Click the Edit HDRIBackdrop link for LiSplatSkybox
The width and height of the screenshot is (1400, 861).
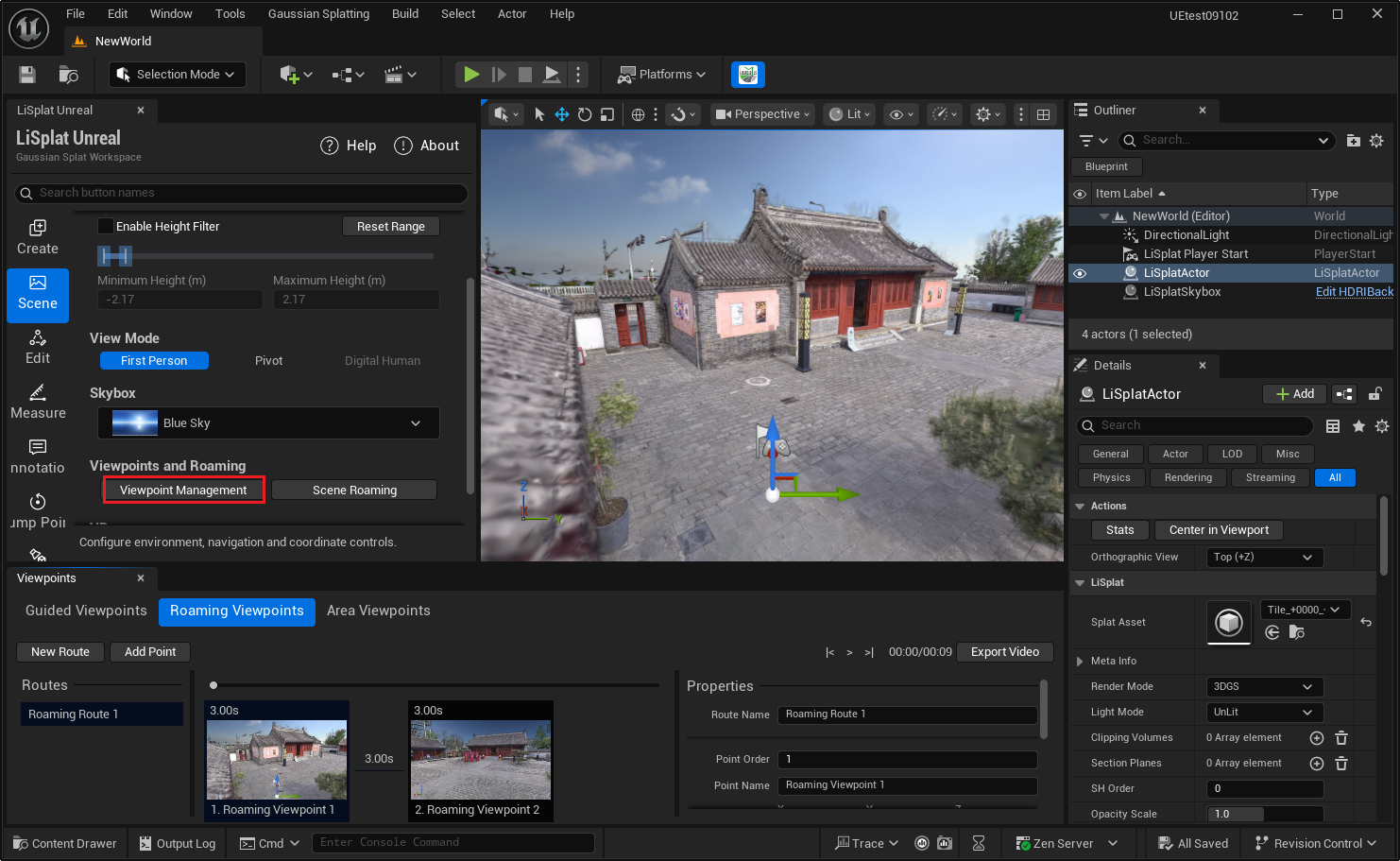[1355, 292]
